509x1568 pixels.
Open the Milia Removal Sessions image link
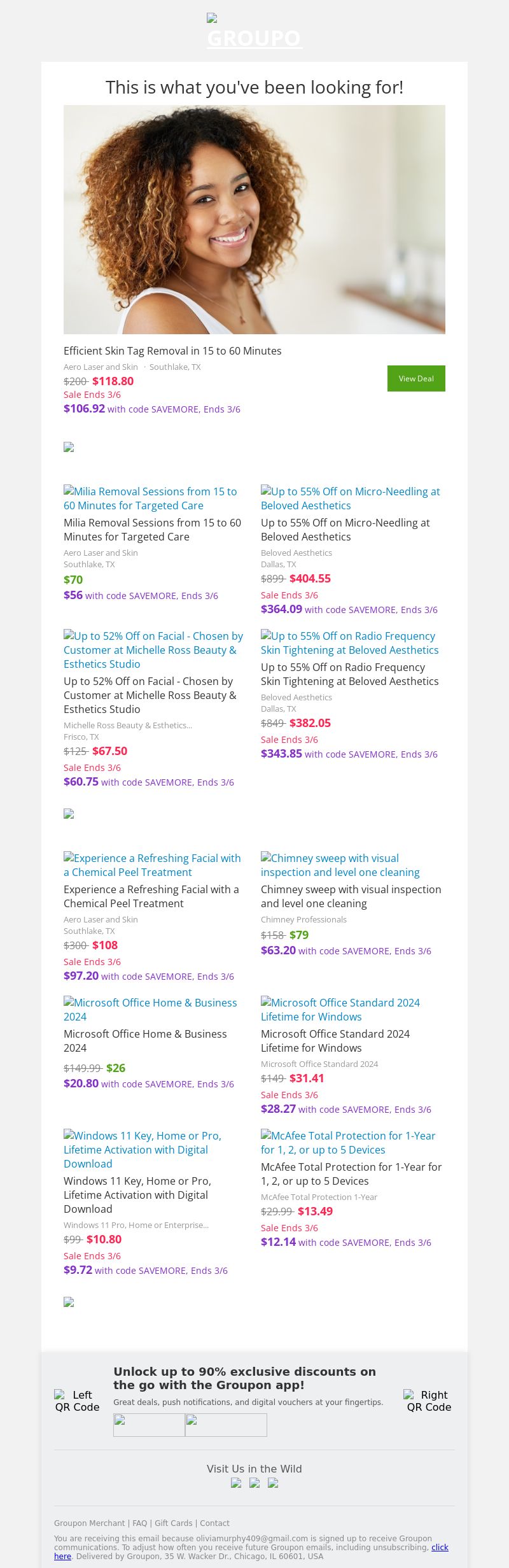tap(150, 498)
